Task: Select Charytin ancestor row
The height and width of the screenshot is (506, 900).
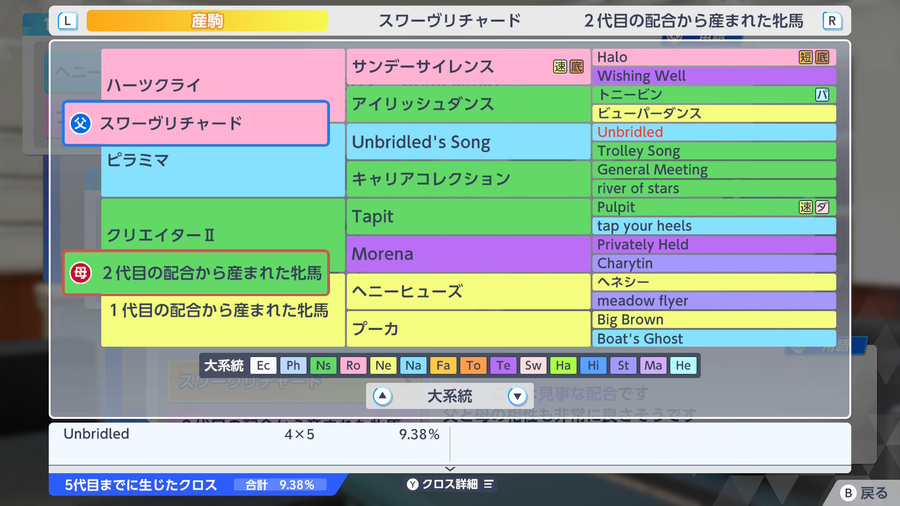Action: (714, 263)
